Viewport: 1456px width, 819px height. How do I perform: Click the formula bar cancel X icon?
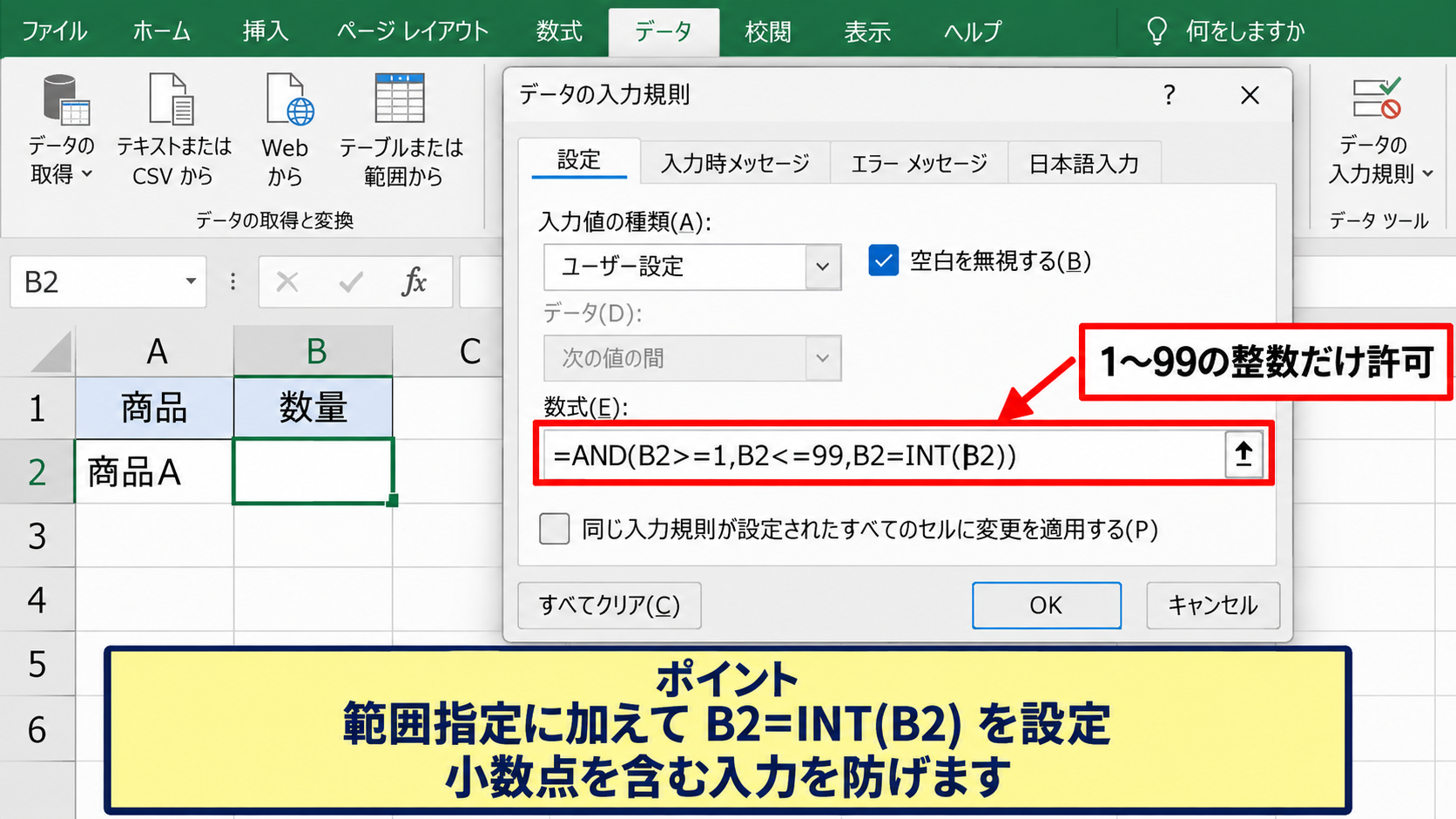[x=287, y=282]
